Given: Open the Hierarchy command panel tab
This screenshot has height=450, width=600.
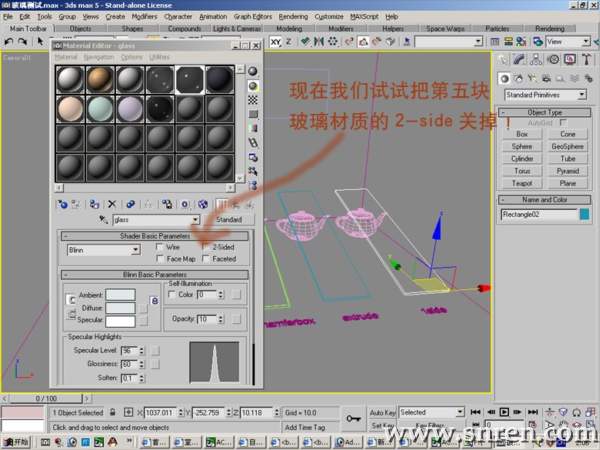Looking at the screenshot, I should tap(536, 59).
